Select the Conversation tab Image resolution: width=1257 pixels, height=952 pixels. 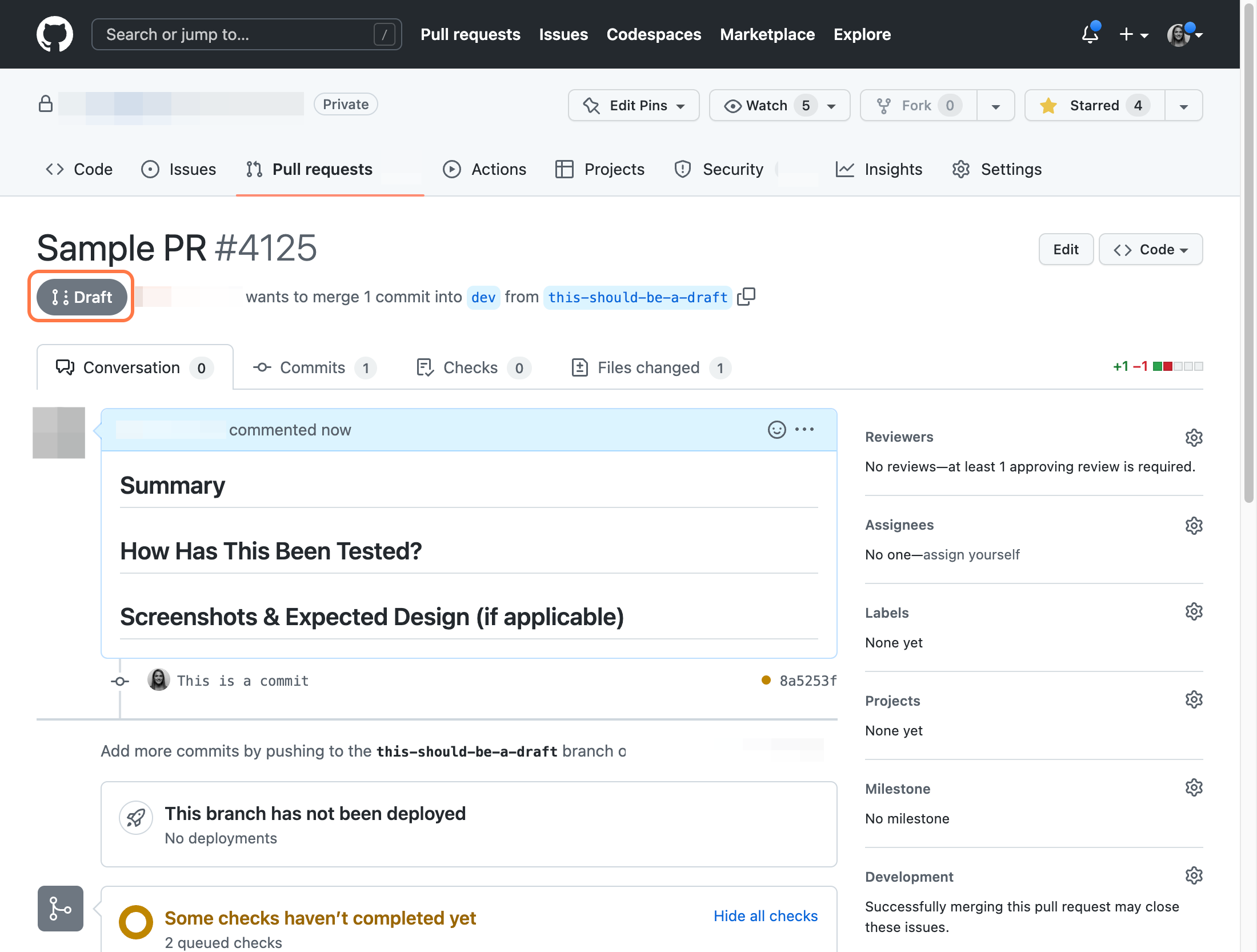pos(135,367)
